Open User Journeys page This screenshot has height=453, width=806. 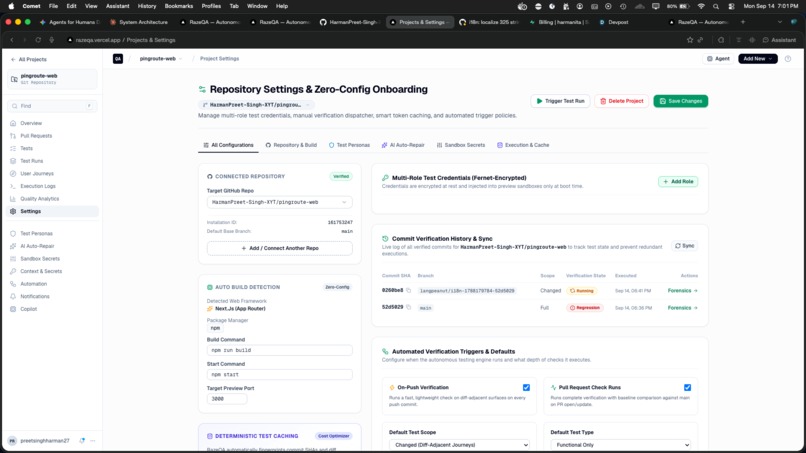(36, 173)
